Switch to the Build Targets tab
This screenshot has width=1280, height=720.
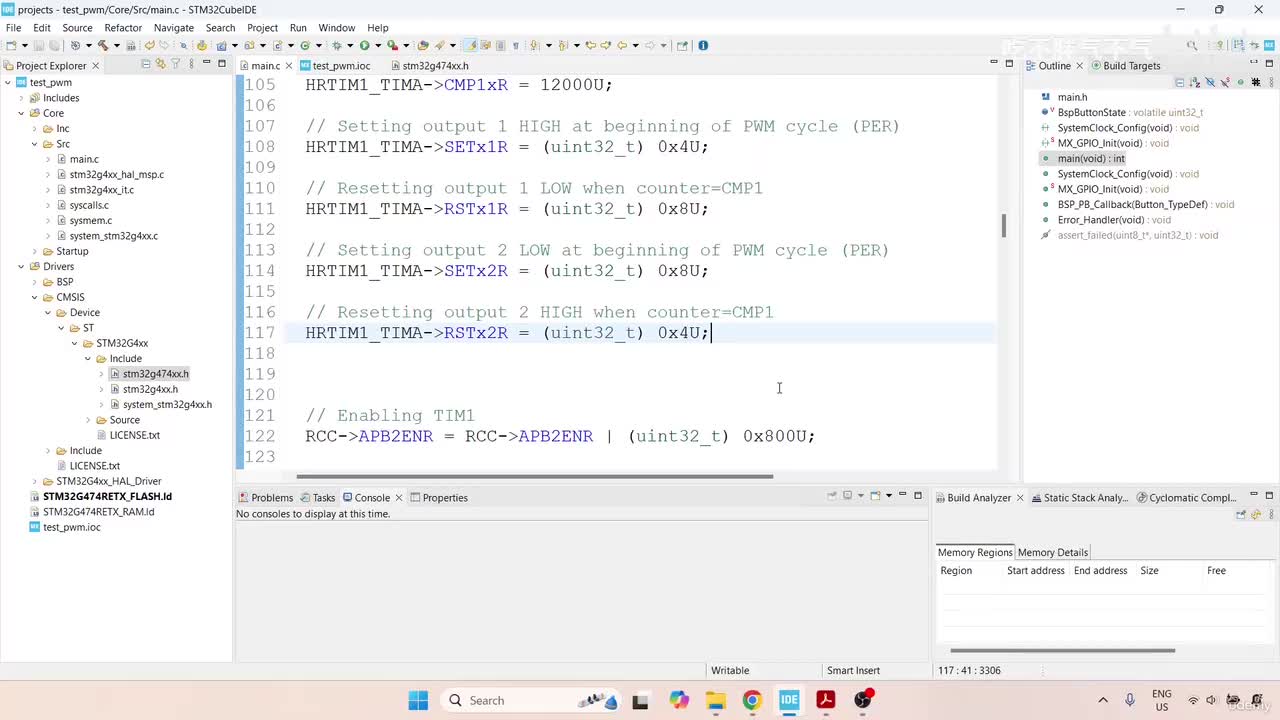(x=1124, y=66)
